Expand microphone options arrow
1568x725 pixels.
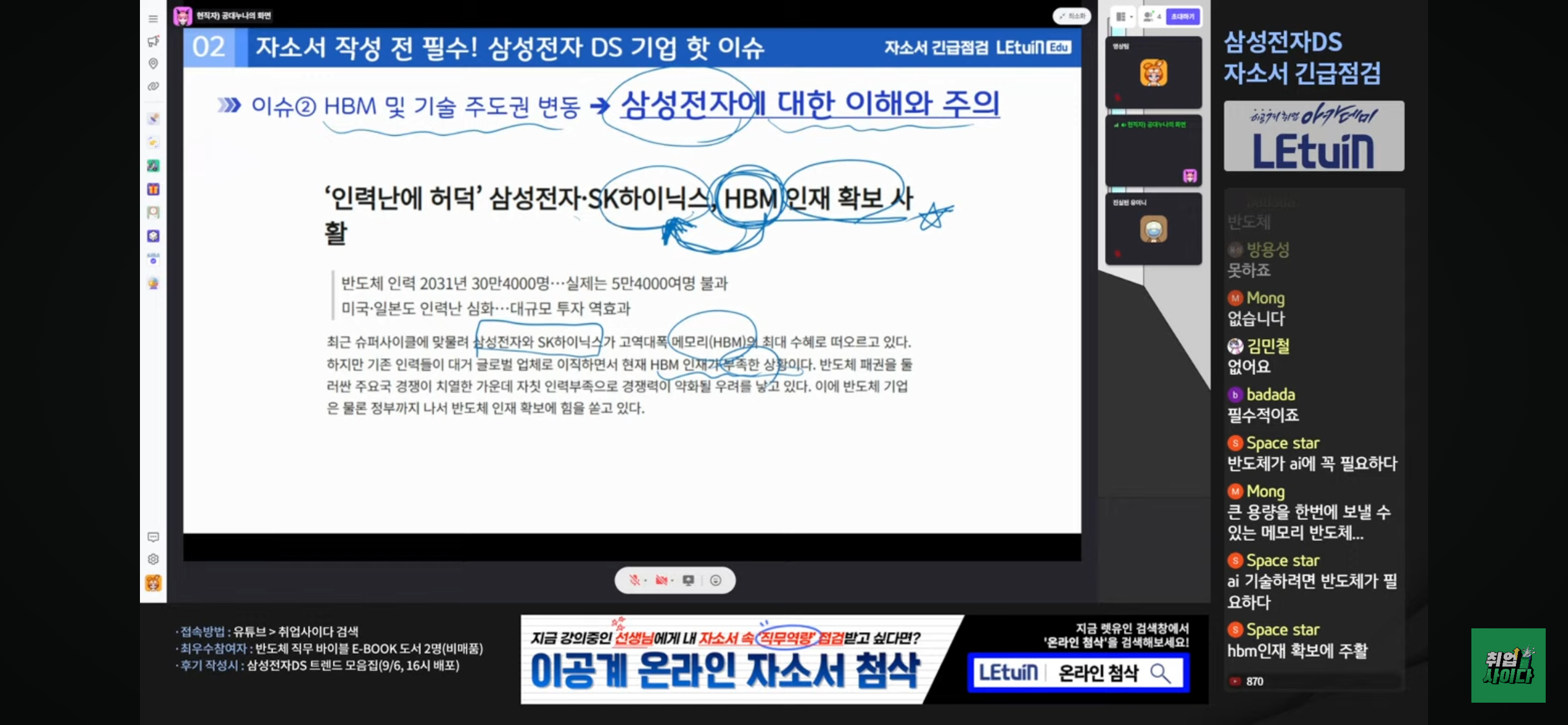point(645,581)
